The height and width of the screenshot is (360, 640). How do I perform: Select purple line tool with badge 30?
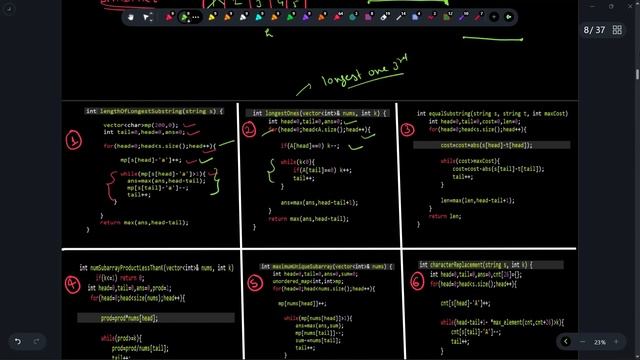pos(462,17)
